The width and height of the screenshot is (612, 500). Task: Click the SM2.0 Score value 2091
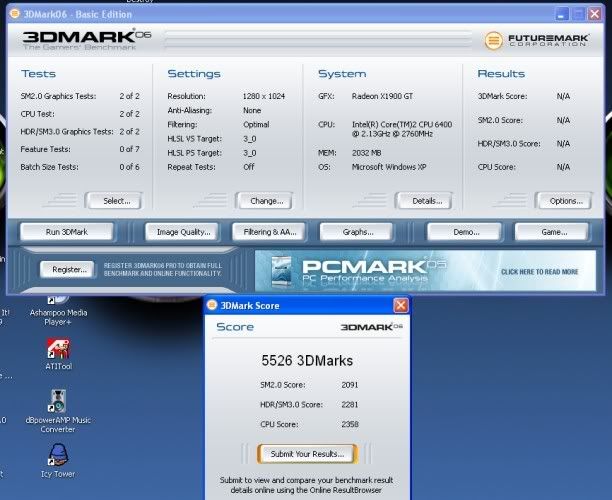350,385
